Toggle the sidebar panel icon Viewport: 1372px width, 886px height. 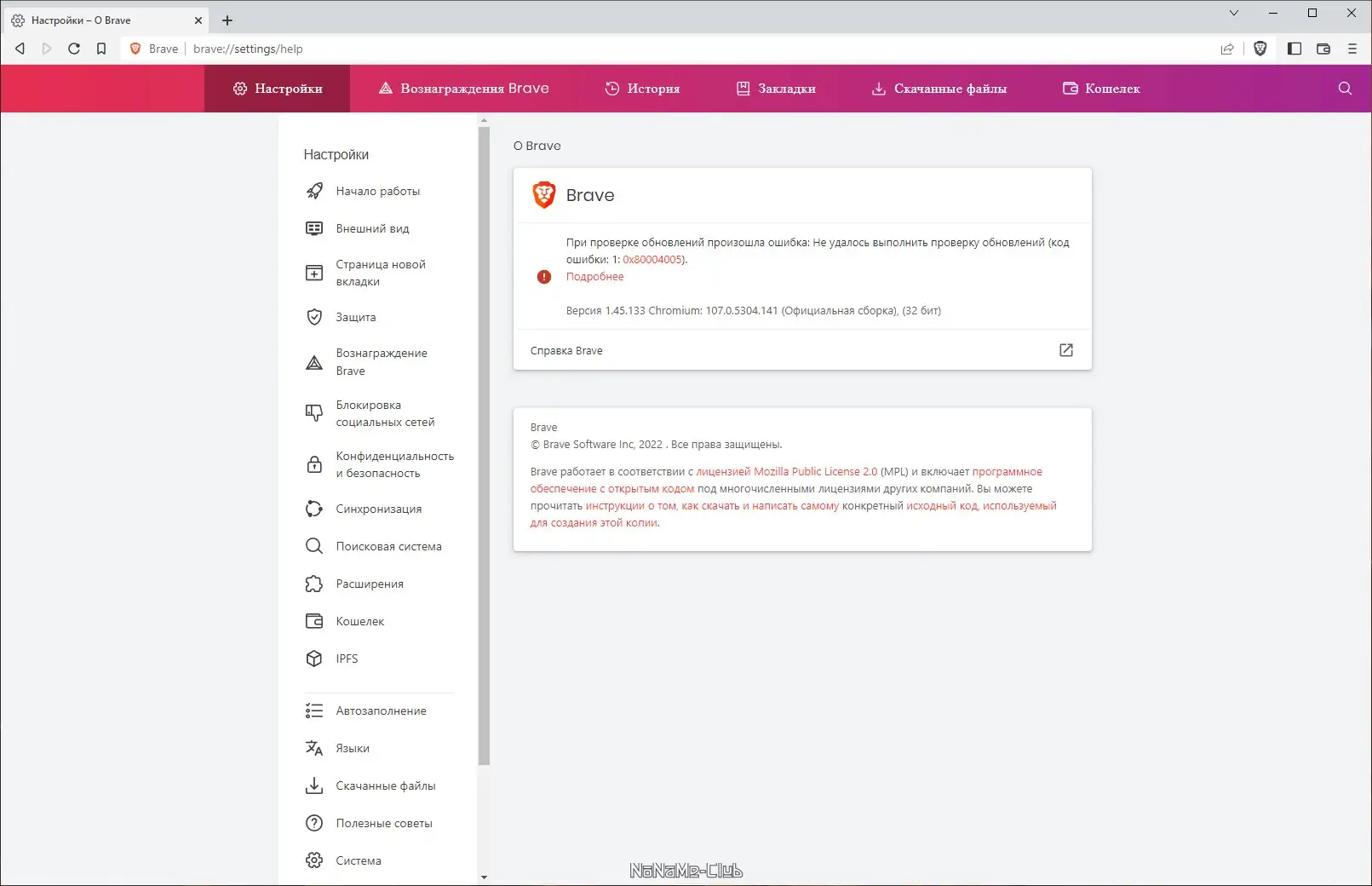[x=1295, y=49]
